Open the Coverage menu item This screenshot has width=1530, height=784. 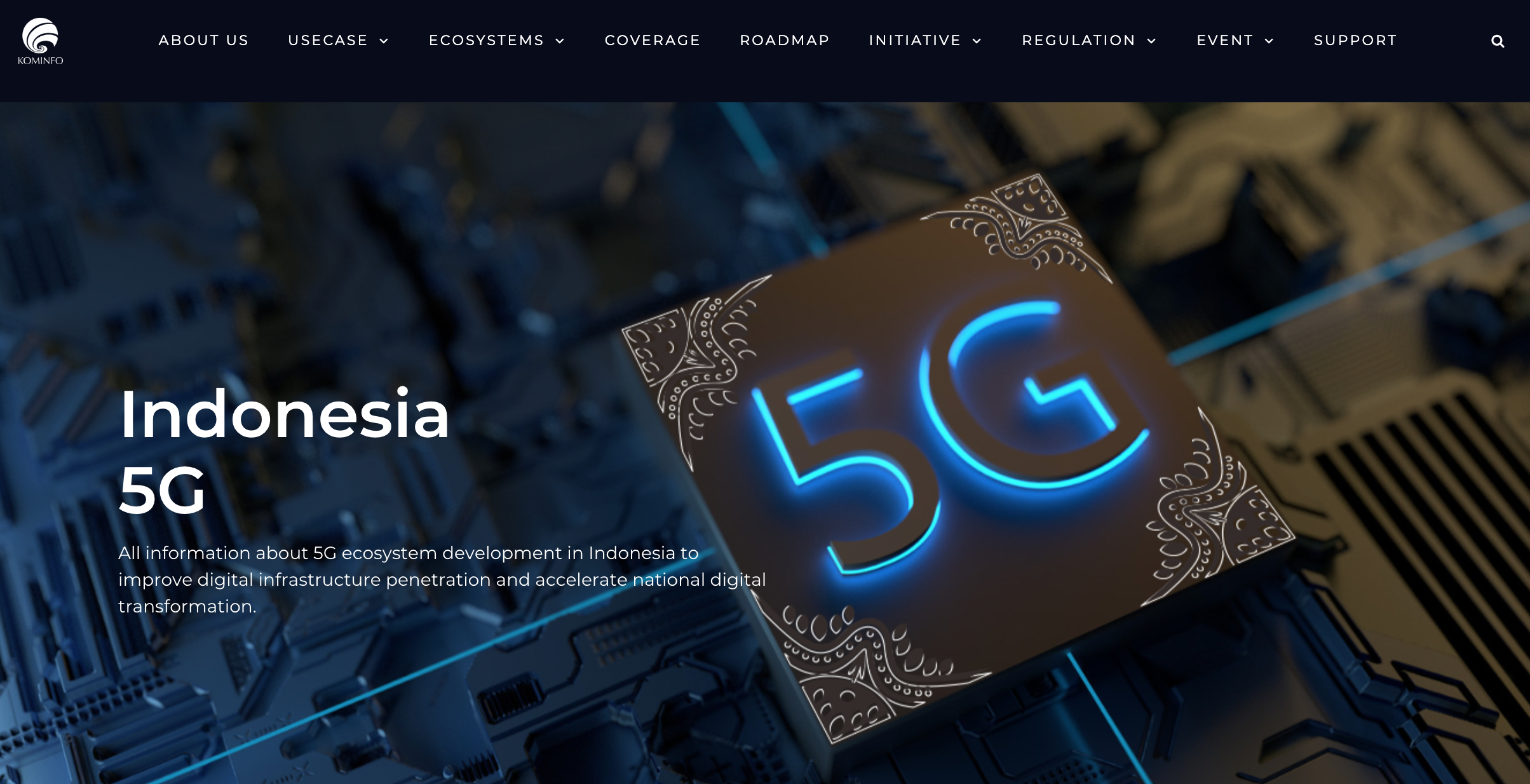(653, 40)
